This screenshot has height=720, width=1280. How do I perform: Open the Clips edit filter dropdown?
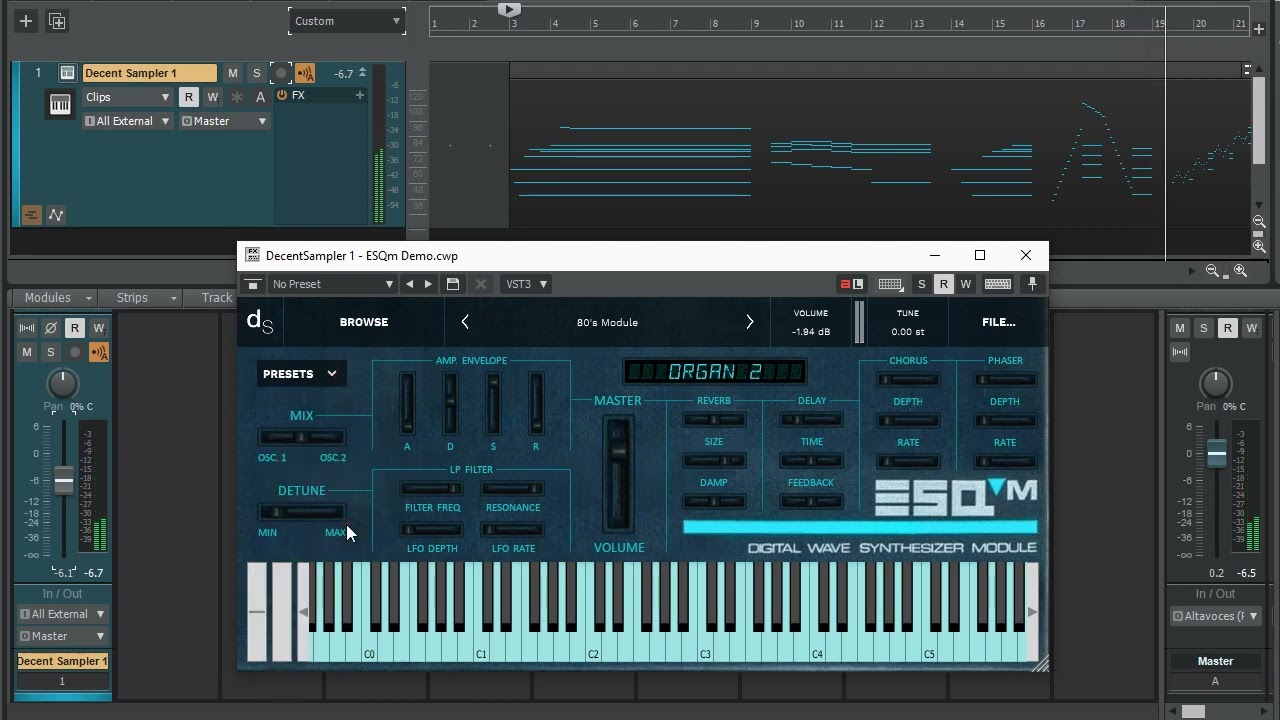point(127,97)
